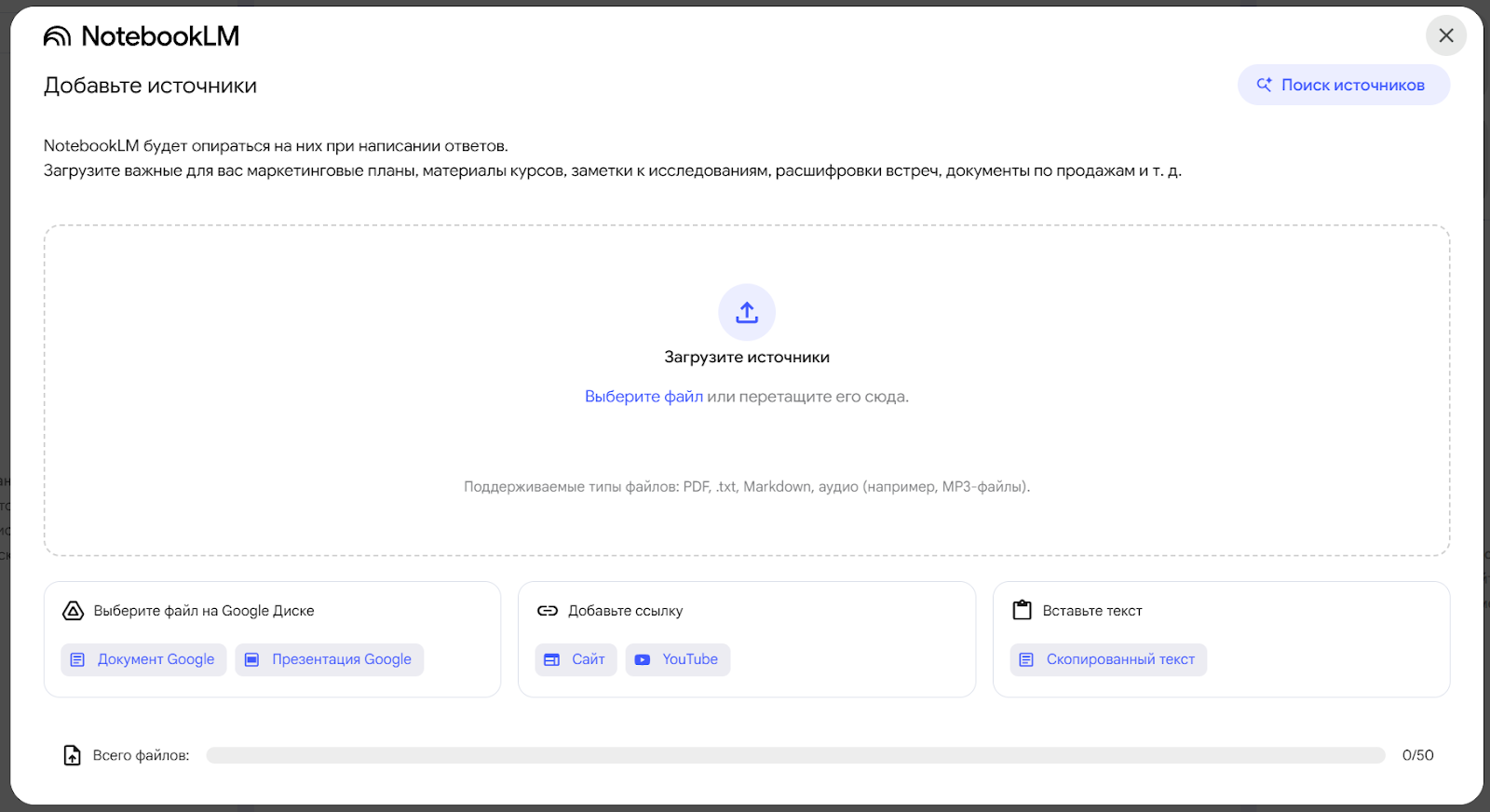Screen dimensions: 1490x812
Task: Click the NotebookLM logo icon
Action: point(57,36)
